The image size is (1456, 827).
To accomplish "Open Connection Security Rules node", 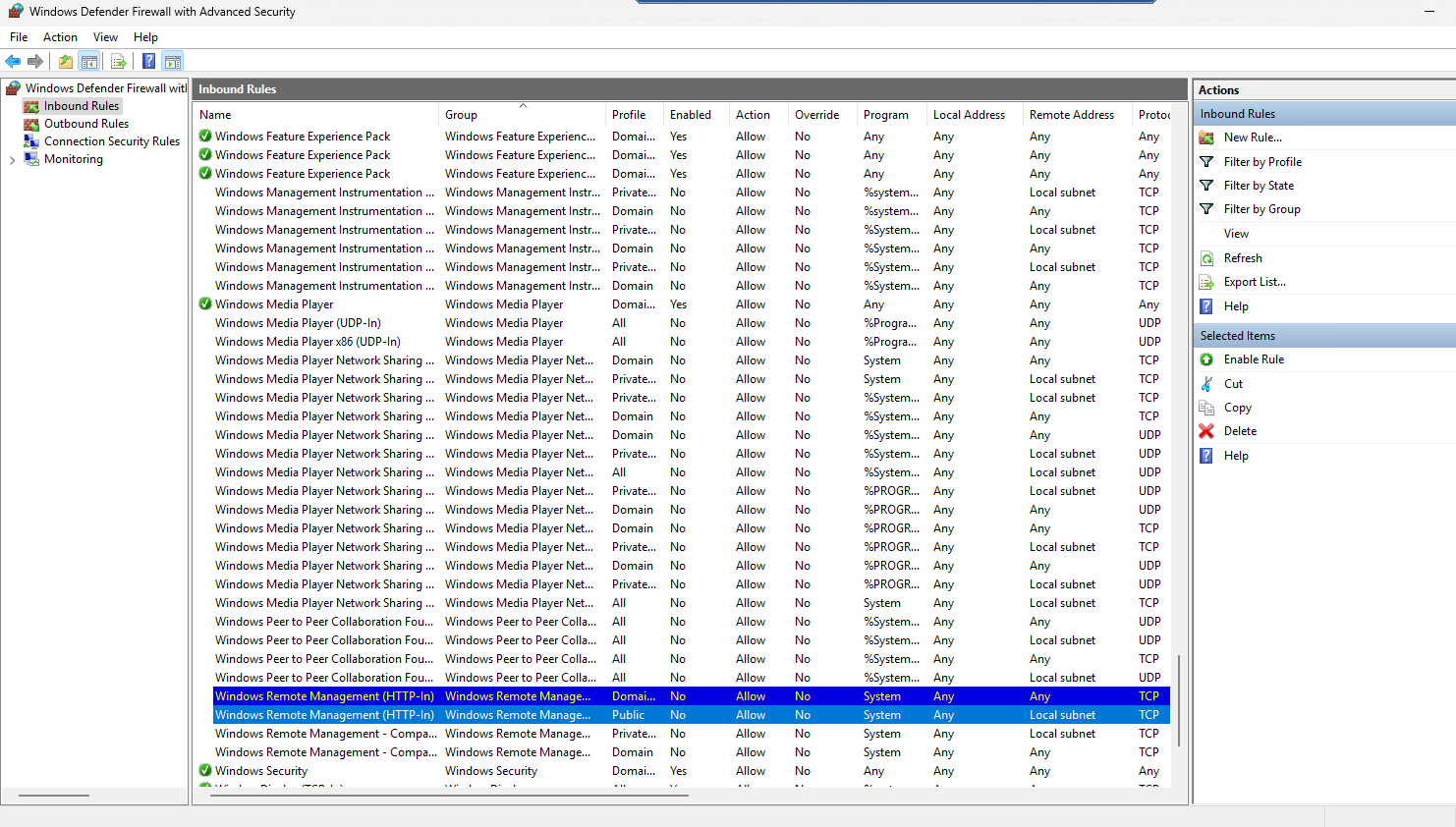I will [111, 141].
